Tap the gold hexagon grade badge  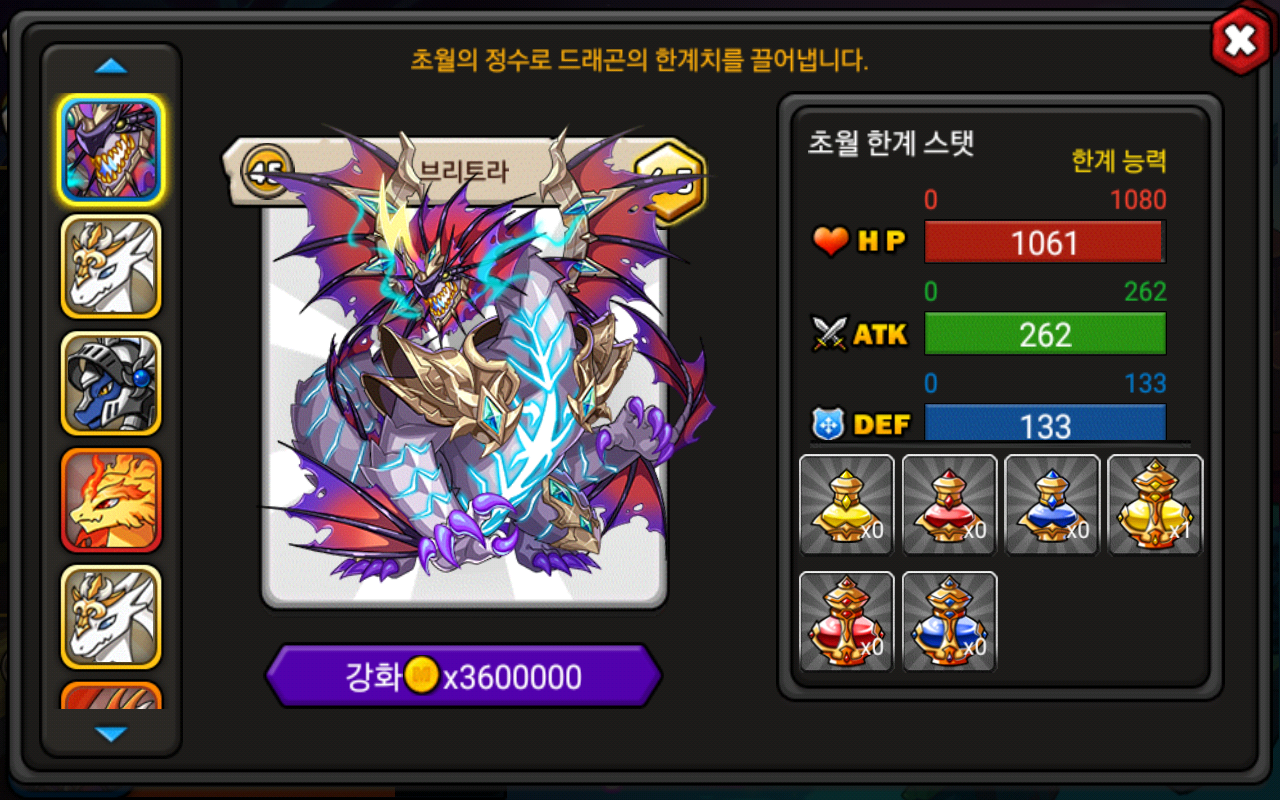click(x=670, y=179)
